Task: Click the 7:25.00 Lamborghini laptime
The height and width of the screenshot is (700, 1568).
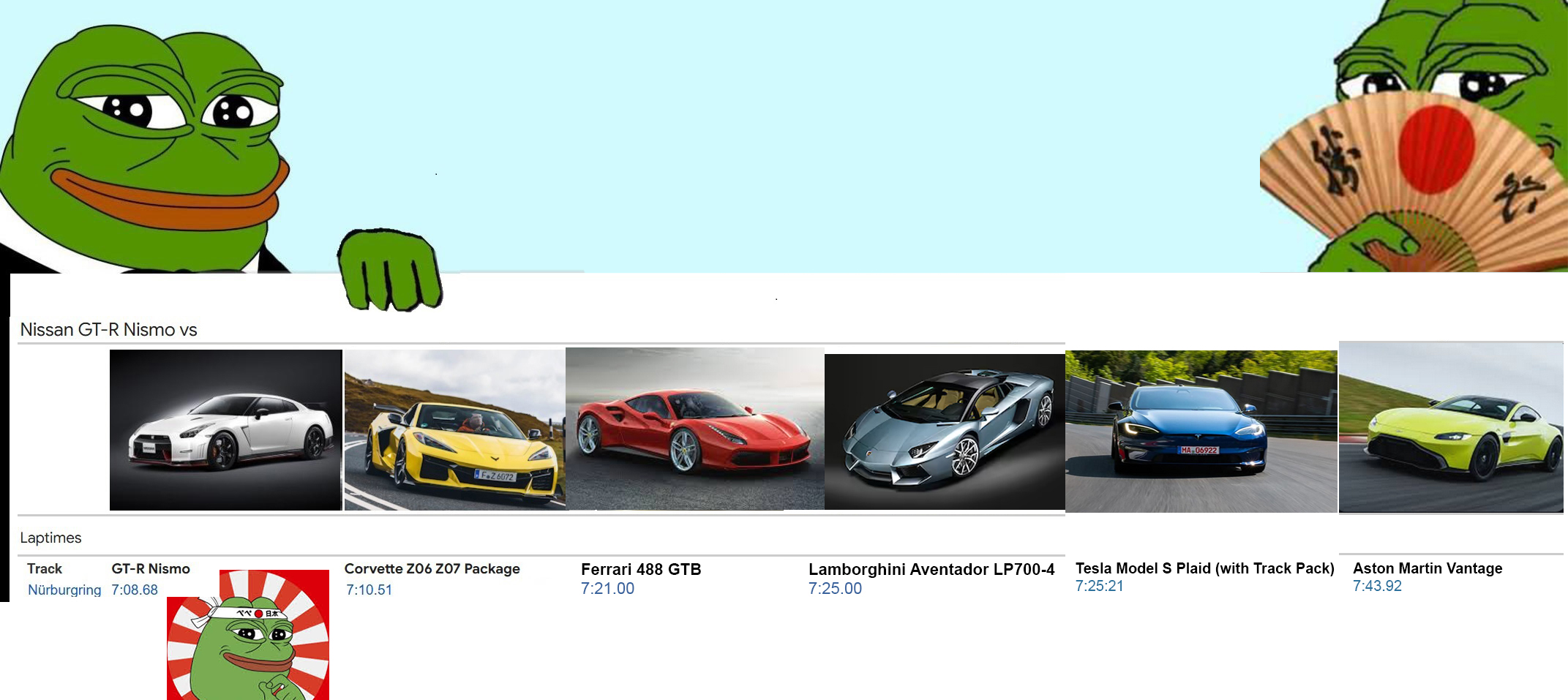Action: click(835, 588)
